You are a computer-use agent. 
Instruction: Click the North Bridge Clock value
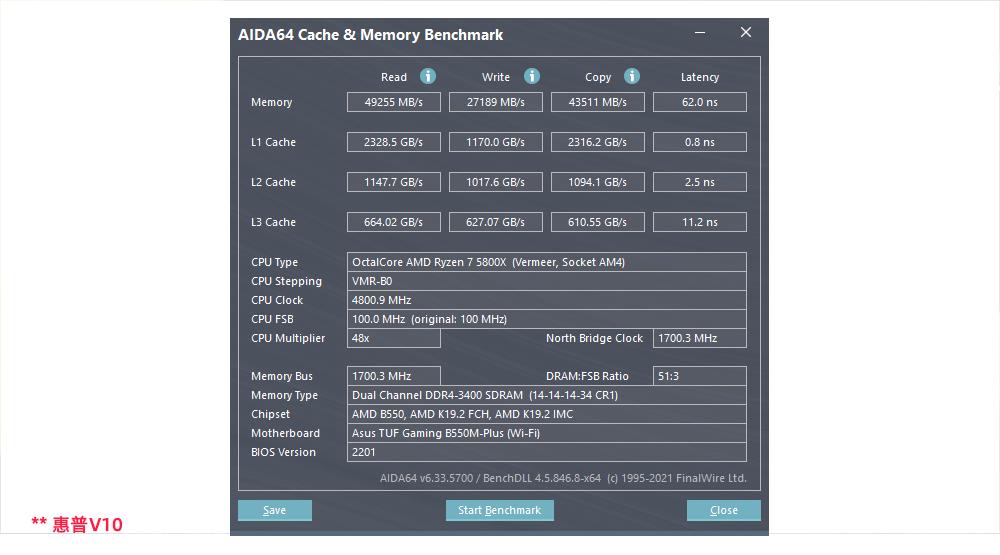(x=699, y=338)
